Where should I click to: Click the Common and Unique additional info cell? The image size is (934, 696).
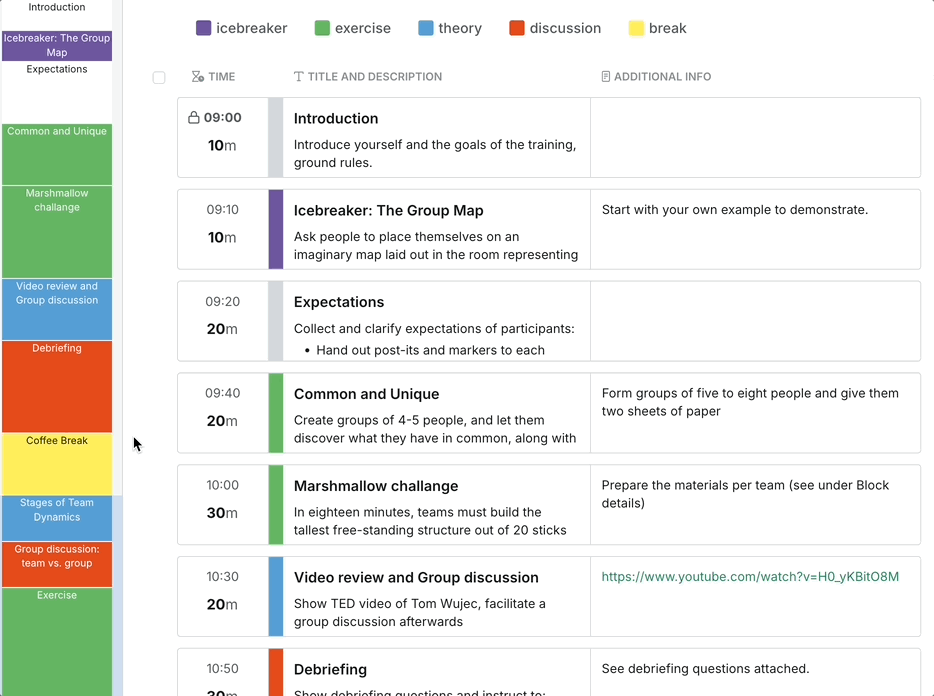pos(754,412)
